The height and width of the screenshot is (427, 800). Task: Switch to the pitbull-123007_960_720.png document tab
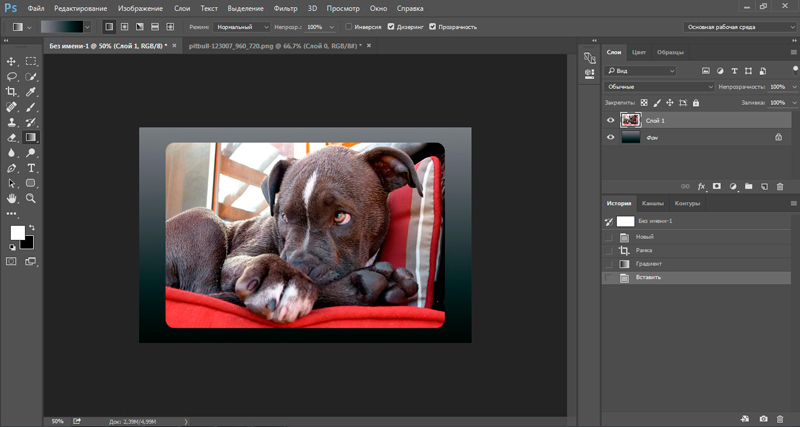pyautogui.click(x=275, y=45)
